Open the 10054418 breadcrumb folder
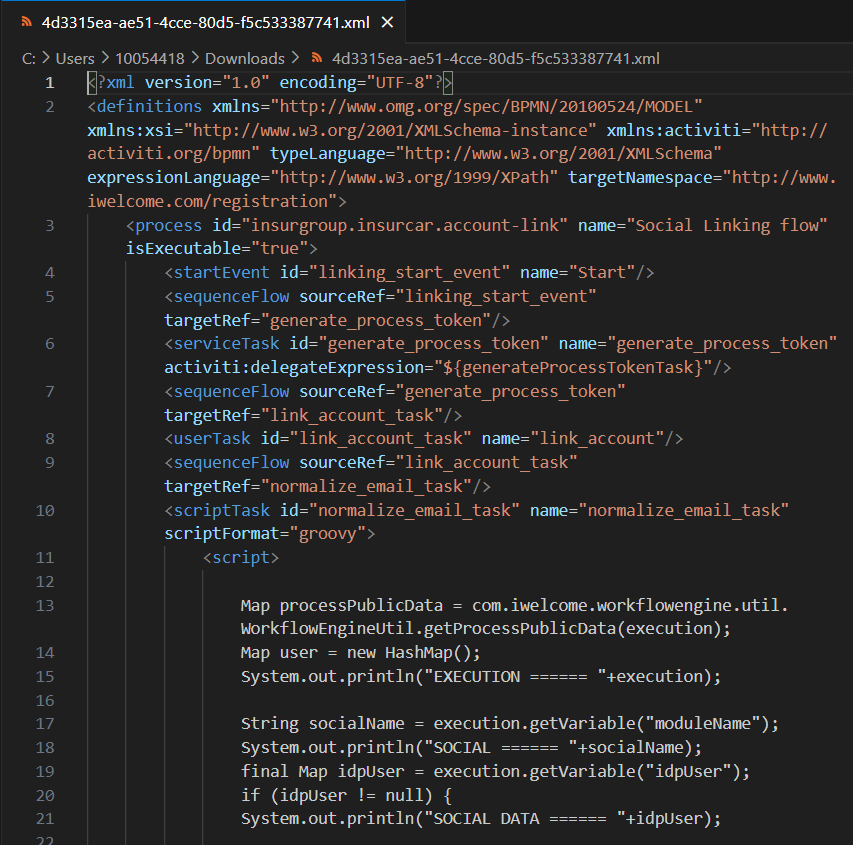 click(150, 58)
